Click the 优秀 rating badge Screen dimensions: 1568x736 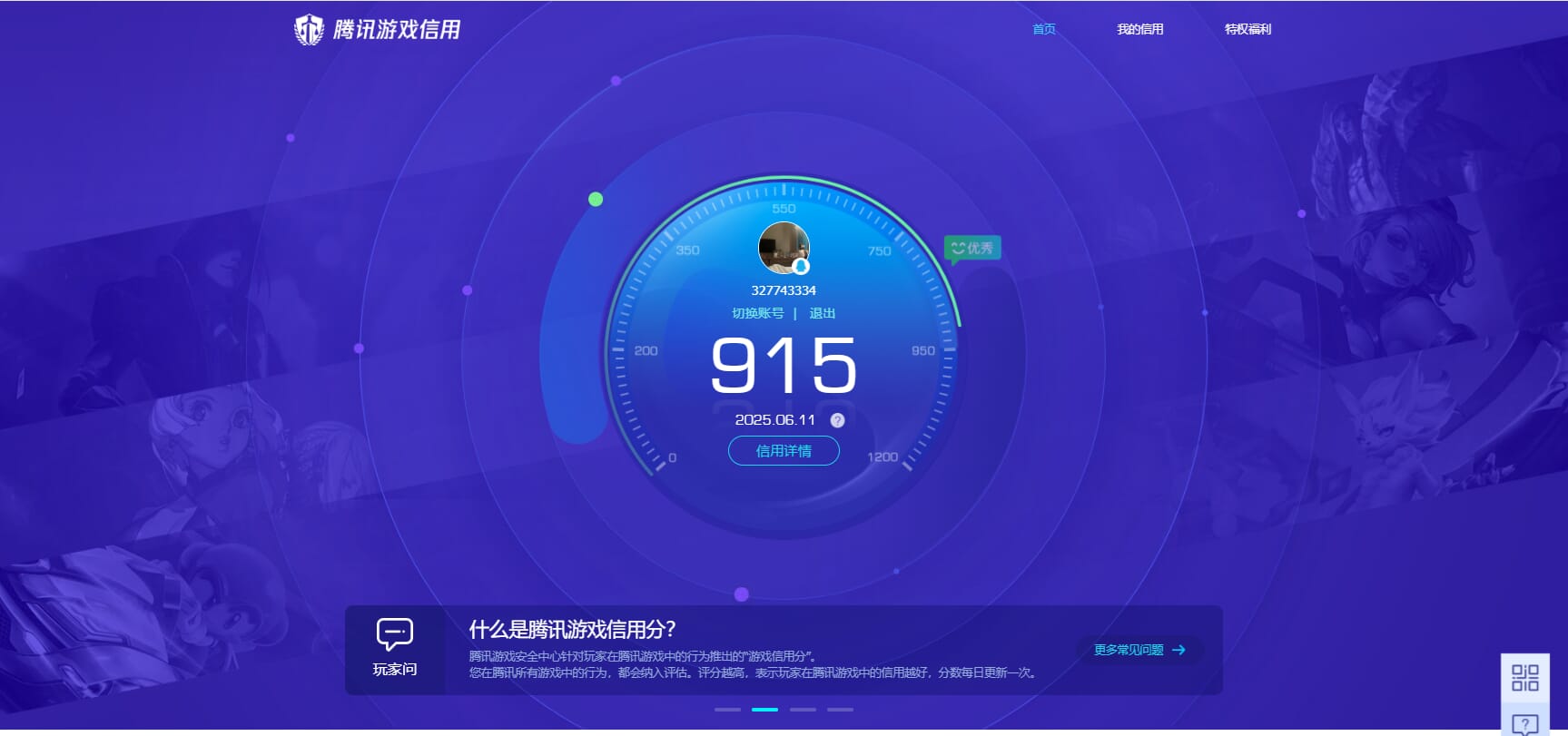pyautogui.click(x=972, y=249)
